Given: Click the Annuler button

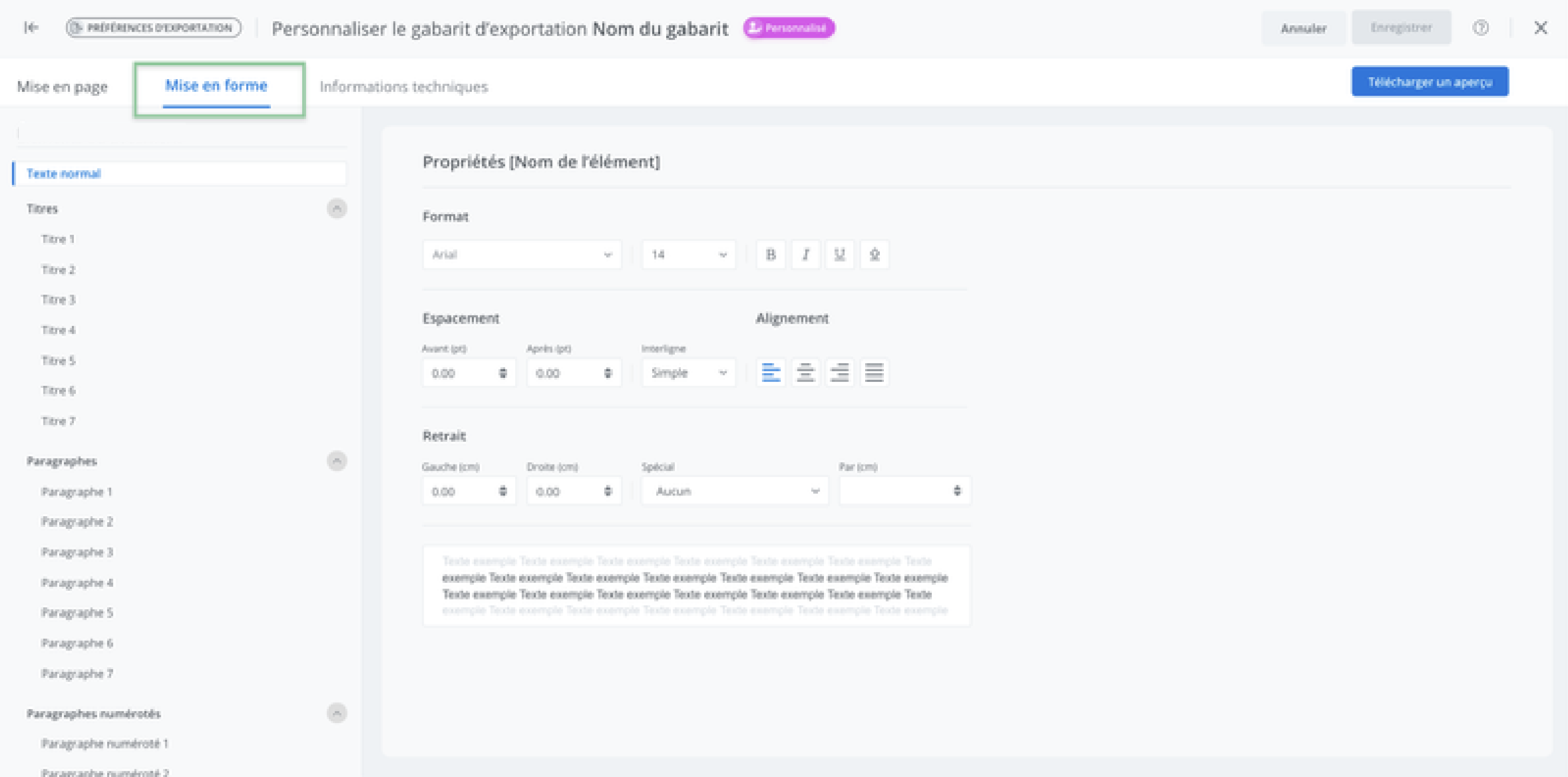Looking at the screenshot, I should 1303,28.
